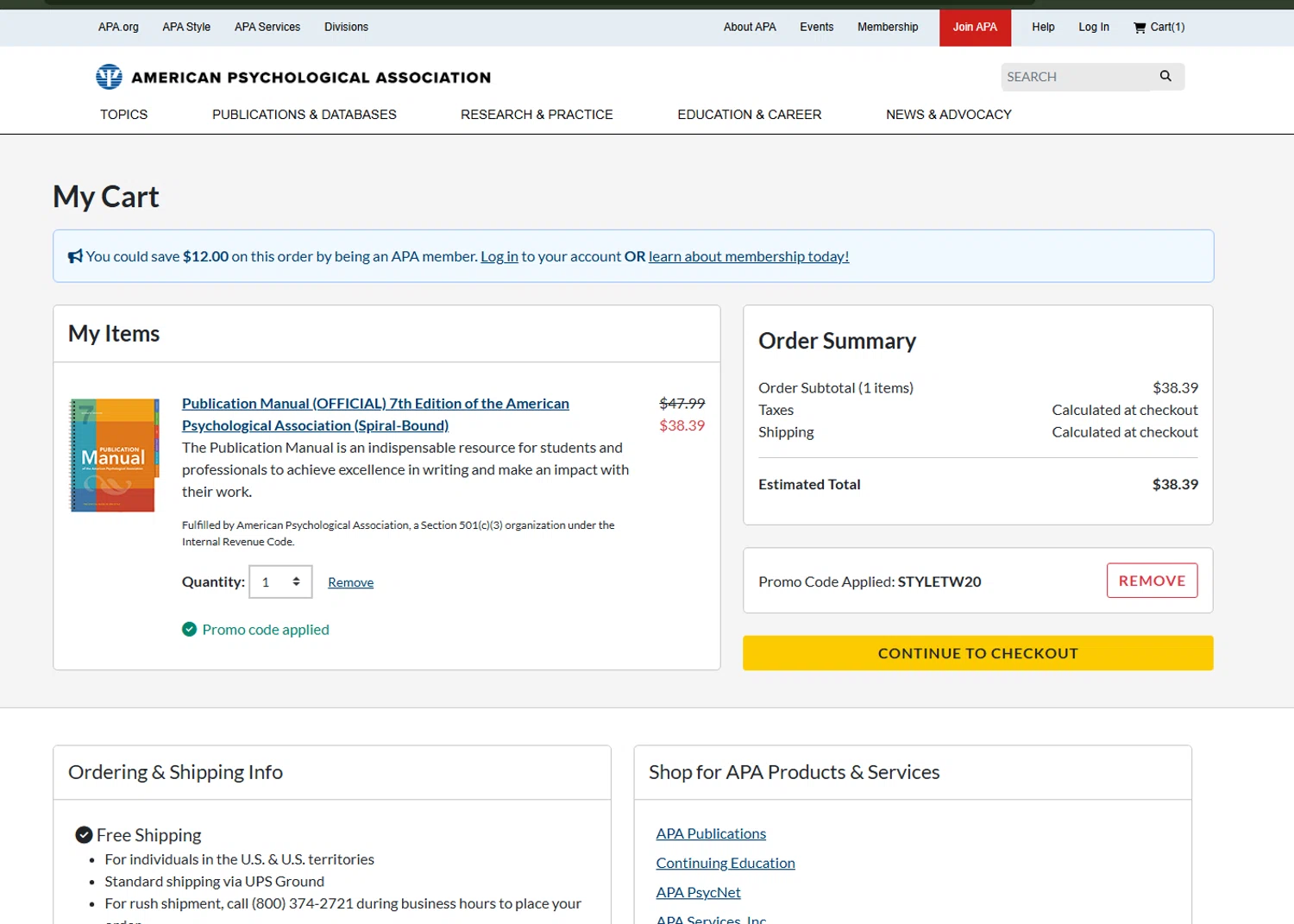The width and height of the screenshot is (1294, 924).
Task: Open Membership link
Action: coord(888,27)
